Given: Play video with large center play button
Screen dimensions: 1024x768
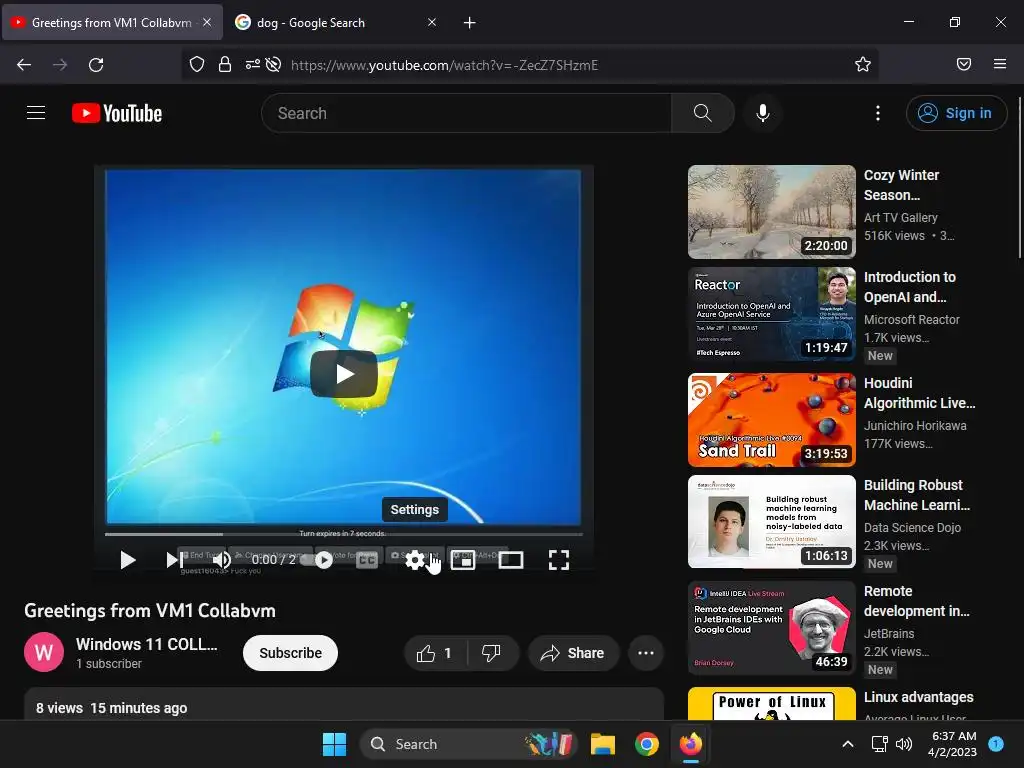Looking at the screenshot, I should (x=344, y=374).
